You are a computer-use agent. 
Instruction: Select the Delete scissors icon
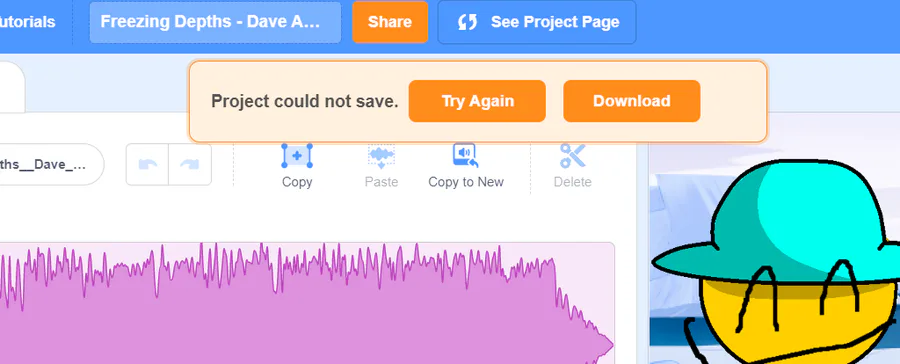click(x=572, y=156)
